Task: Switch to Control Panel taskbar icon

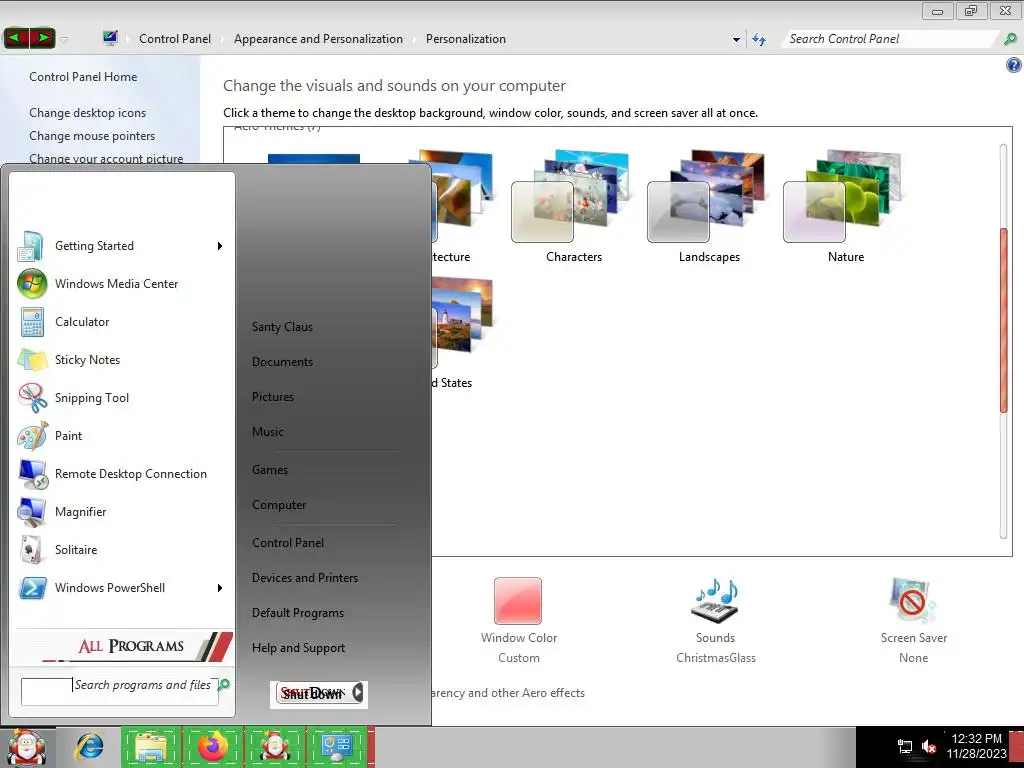Action: pyautogui.click(x=336, y=748)
